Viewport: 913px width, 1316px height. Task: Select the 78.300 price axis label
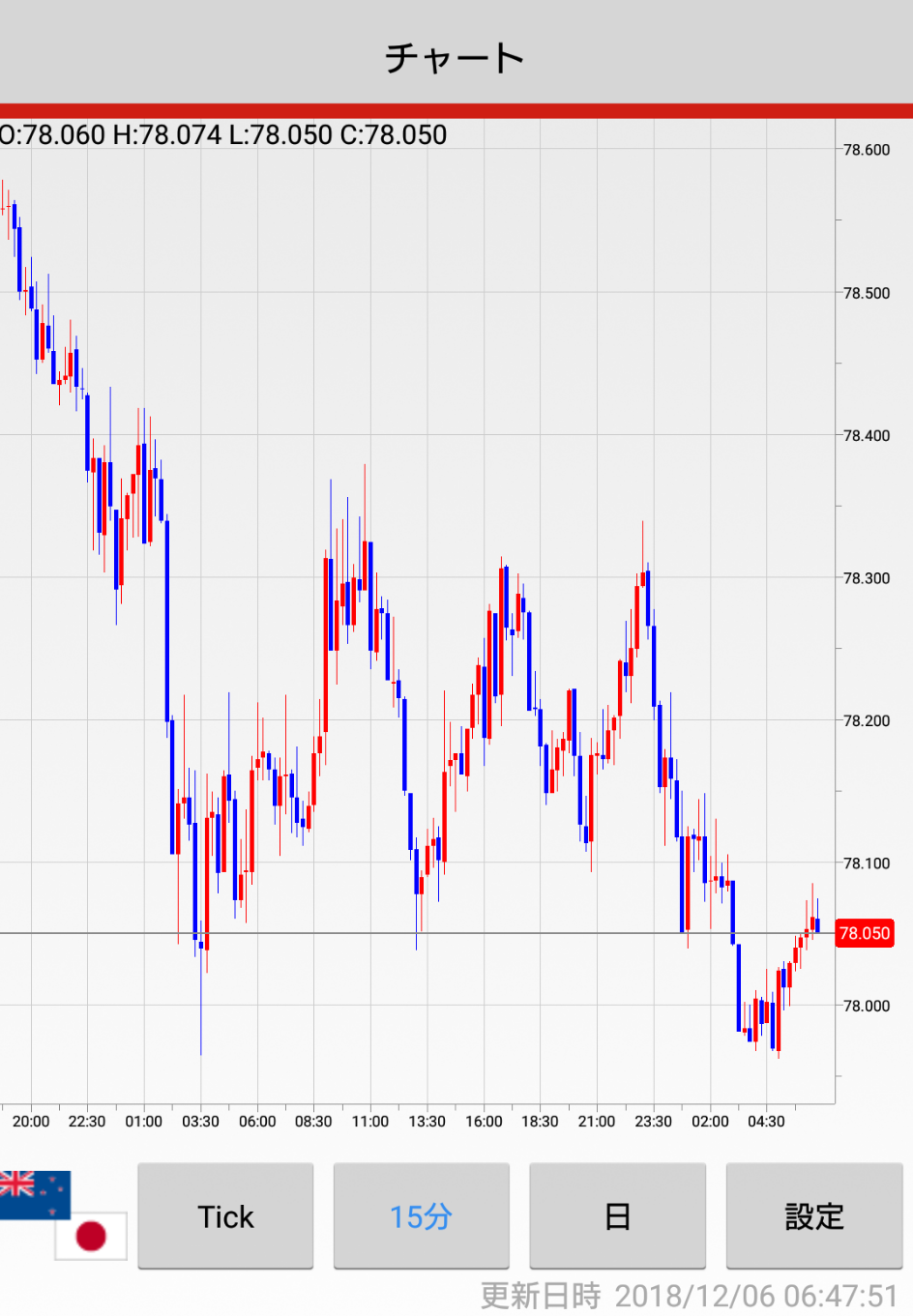click(866, 578)
